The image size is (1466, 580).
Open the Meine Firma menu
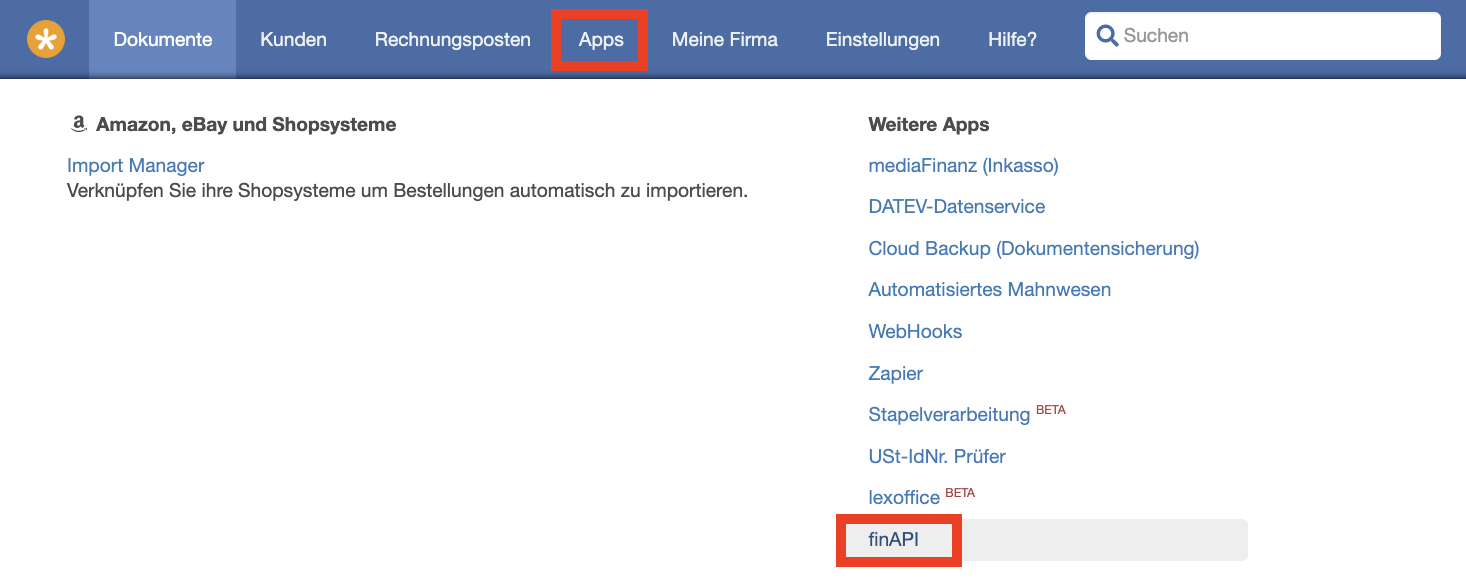coord(725,39)
